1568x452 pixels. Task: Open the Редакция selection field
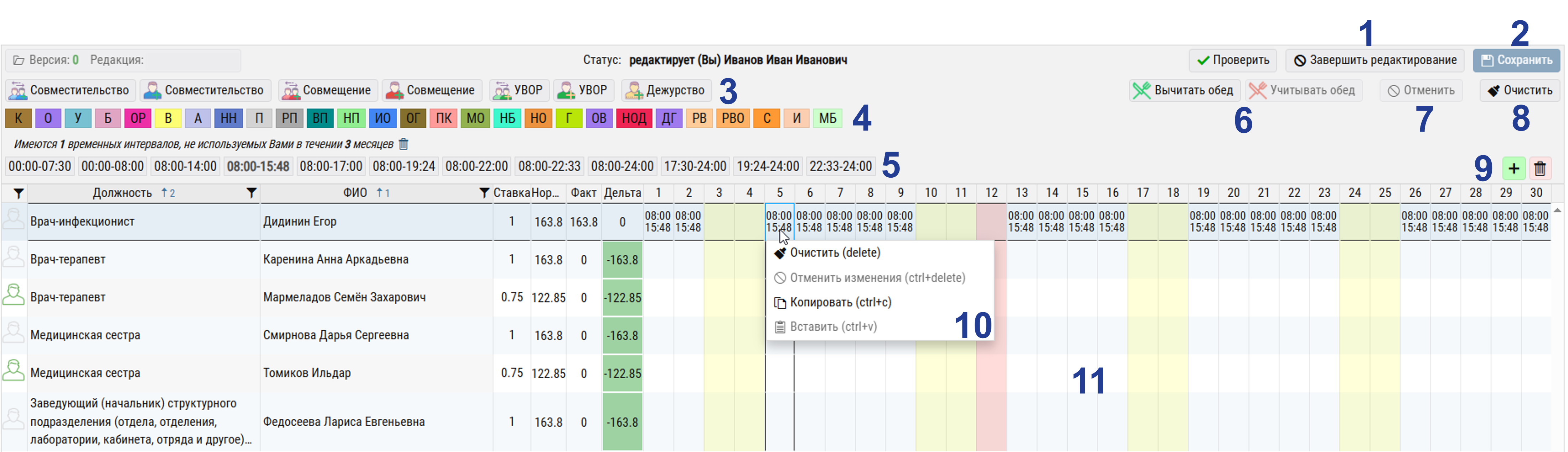click(192, 60)
